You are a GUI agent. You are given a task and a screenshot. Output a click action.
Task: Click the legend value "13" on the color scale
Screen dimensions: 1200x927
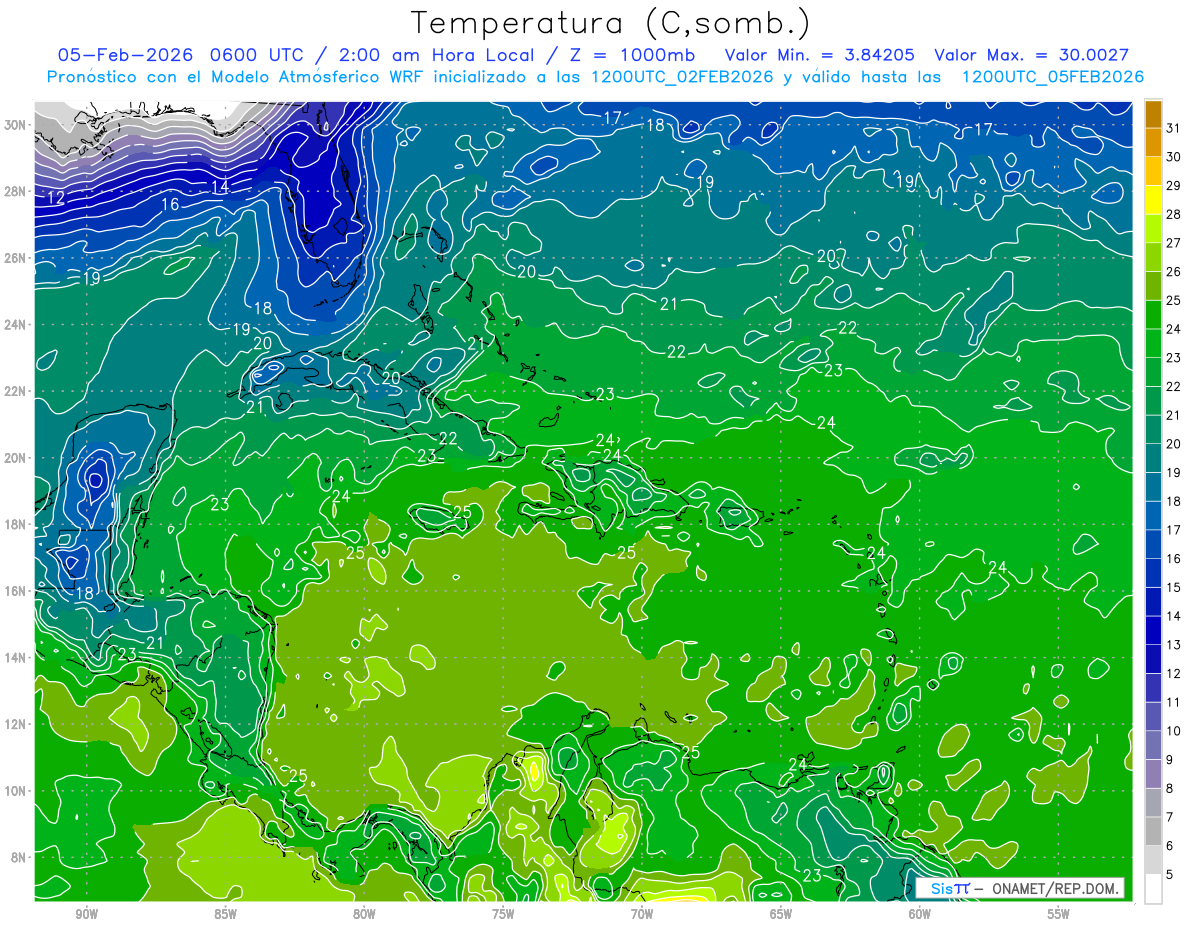click(1174, 645)
